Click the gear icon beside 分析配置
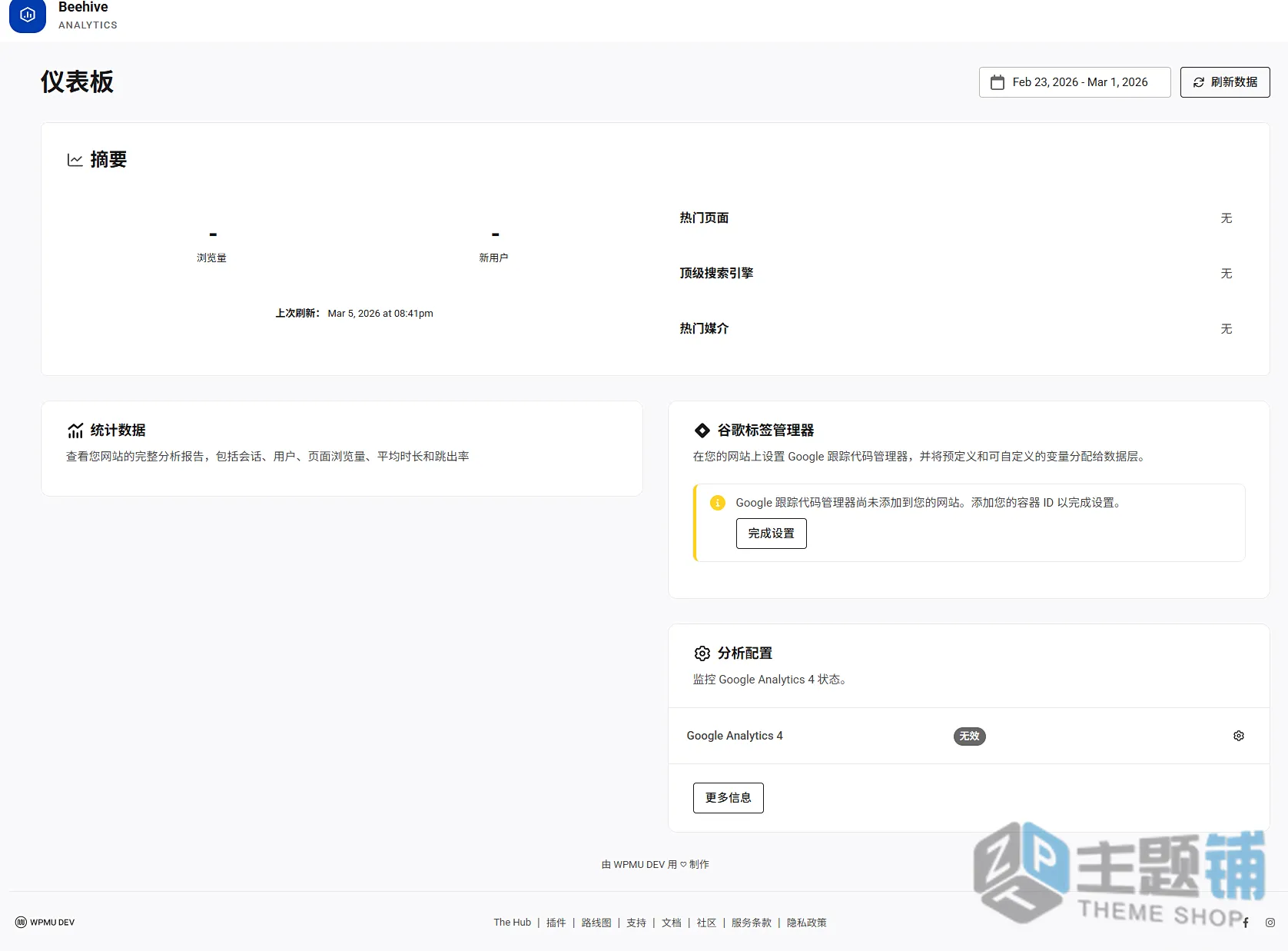The image size is (1288, 951). [x=702, y=653]
